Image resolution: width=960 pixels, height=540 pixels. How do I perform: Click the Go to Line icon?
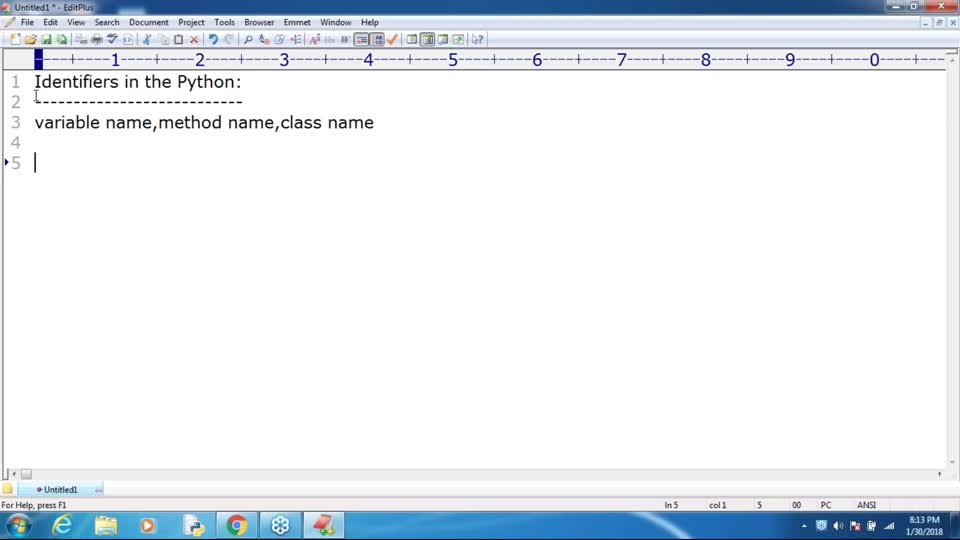coord(296,40)
